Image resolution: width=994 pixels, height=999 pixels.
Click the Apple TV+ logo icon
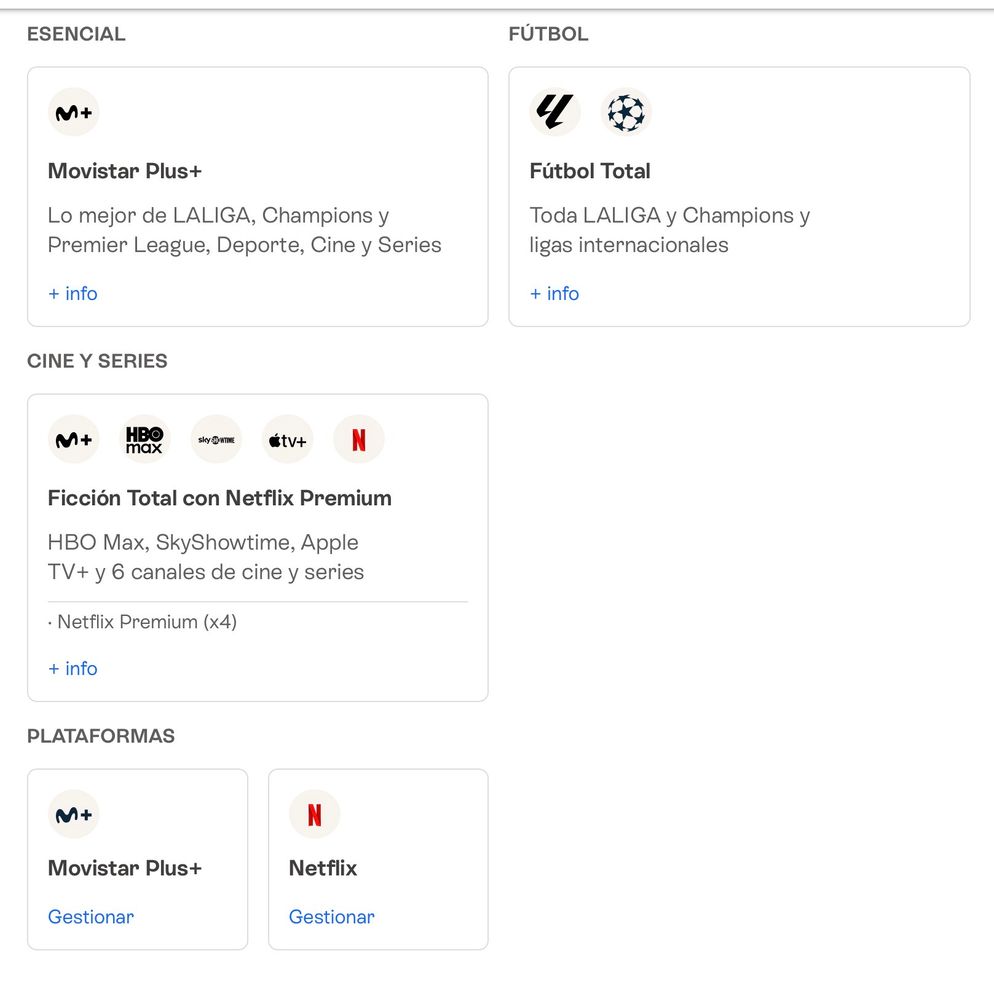pyautogui.click(x=288, y=440)
